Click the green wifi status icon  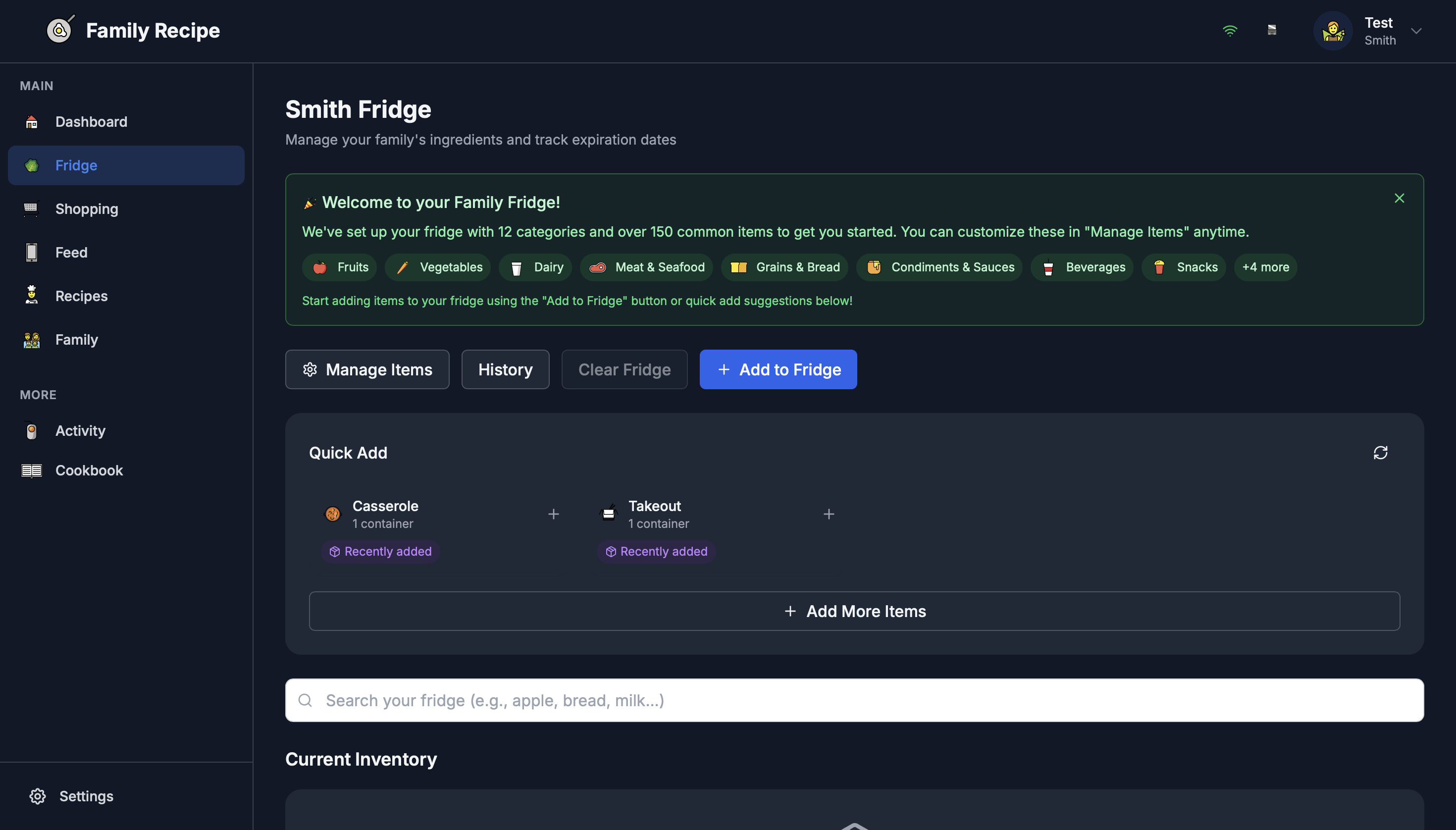coord(1230,30)
